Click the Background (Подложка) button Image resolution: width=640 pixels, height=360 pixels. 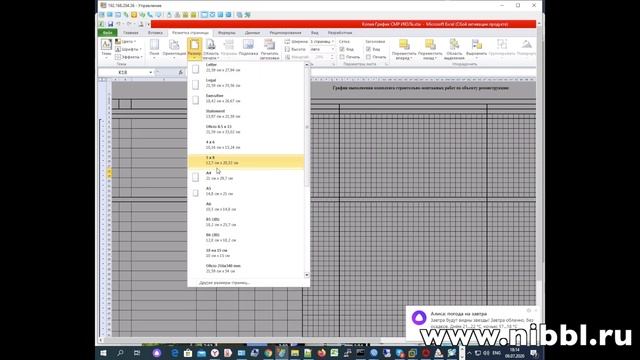249,49
